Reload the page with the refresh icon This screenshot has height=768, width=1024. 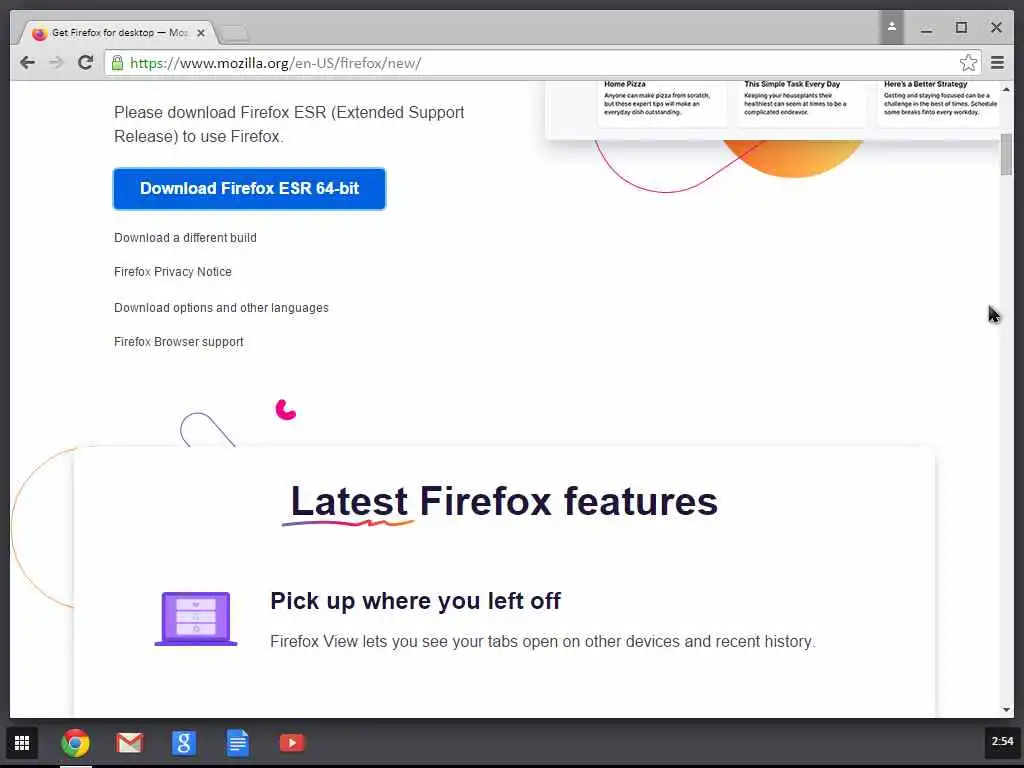86,63
